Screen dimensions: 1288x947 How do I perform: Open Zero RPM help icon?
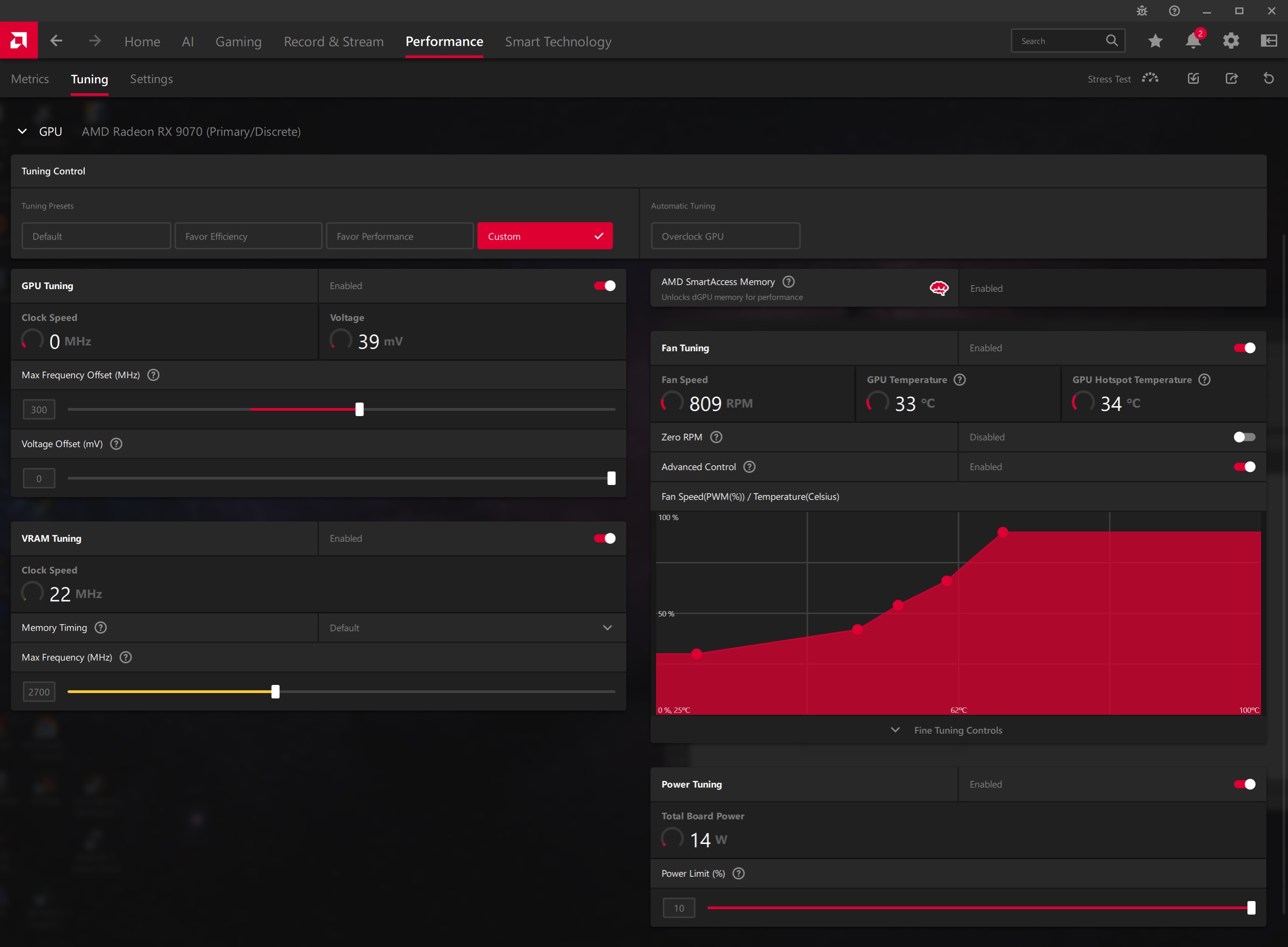click(716, 437)
